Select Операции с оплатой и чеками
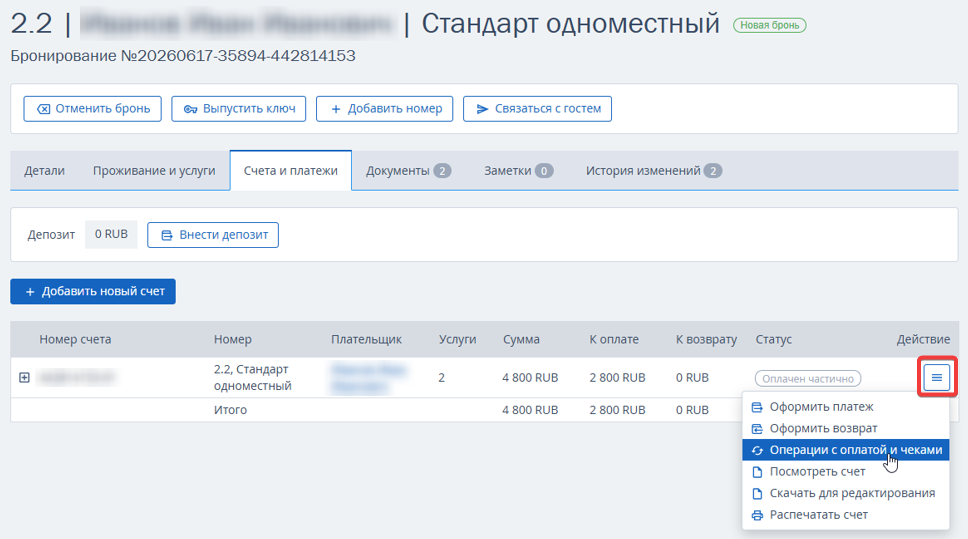 click(846, 450)
